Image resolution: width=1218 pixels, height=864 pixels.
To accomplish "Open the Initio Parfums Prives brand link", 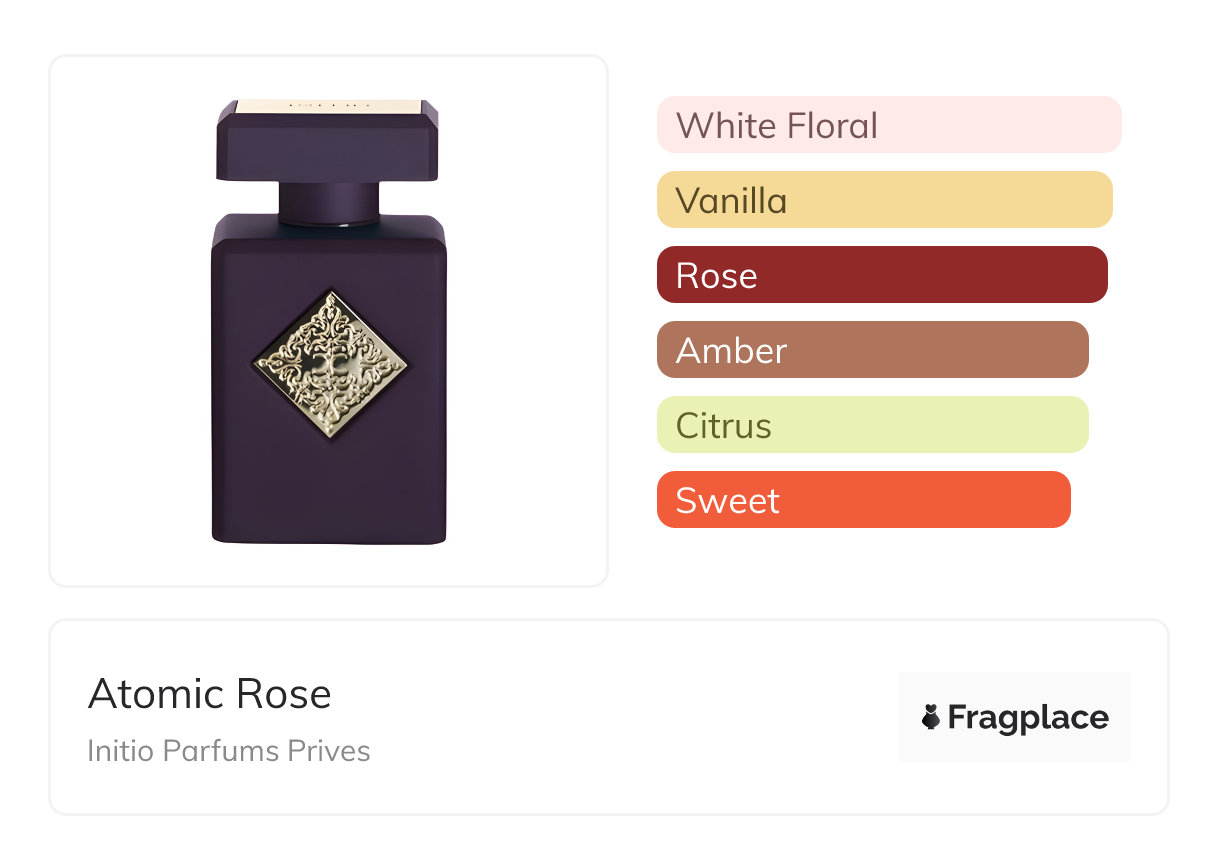I will tap(229, 750).
